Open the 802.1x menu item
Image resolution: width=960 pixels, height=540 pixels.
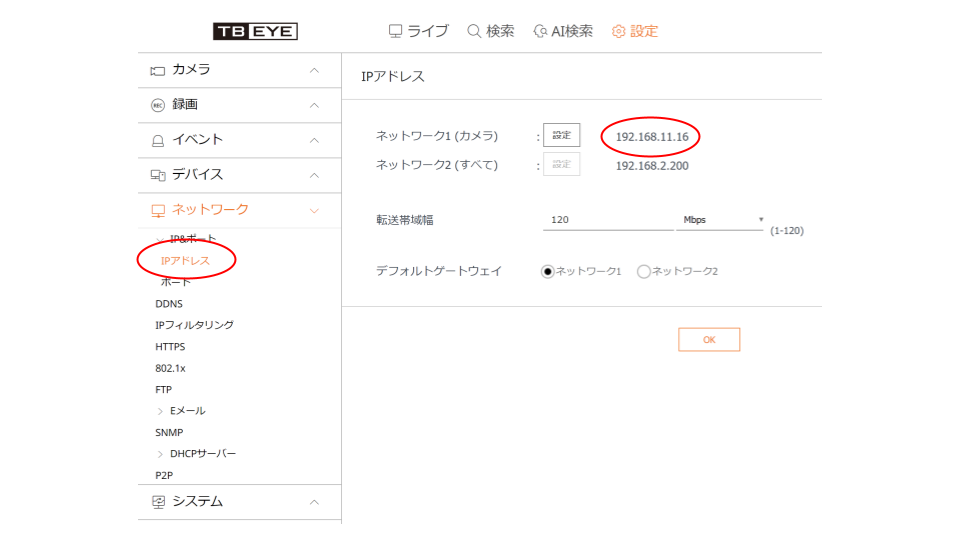[170, 368]
